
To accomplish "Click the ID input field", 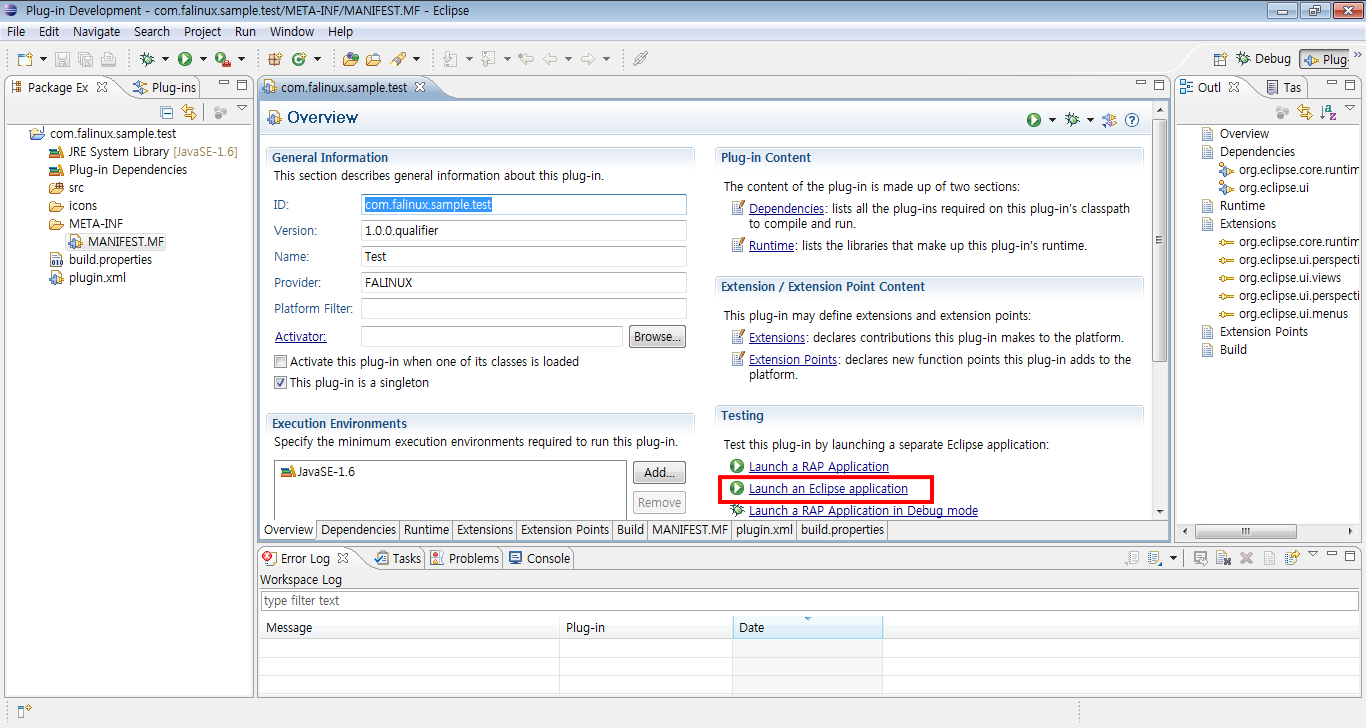I will (x=524, y=204).
